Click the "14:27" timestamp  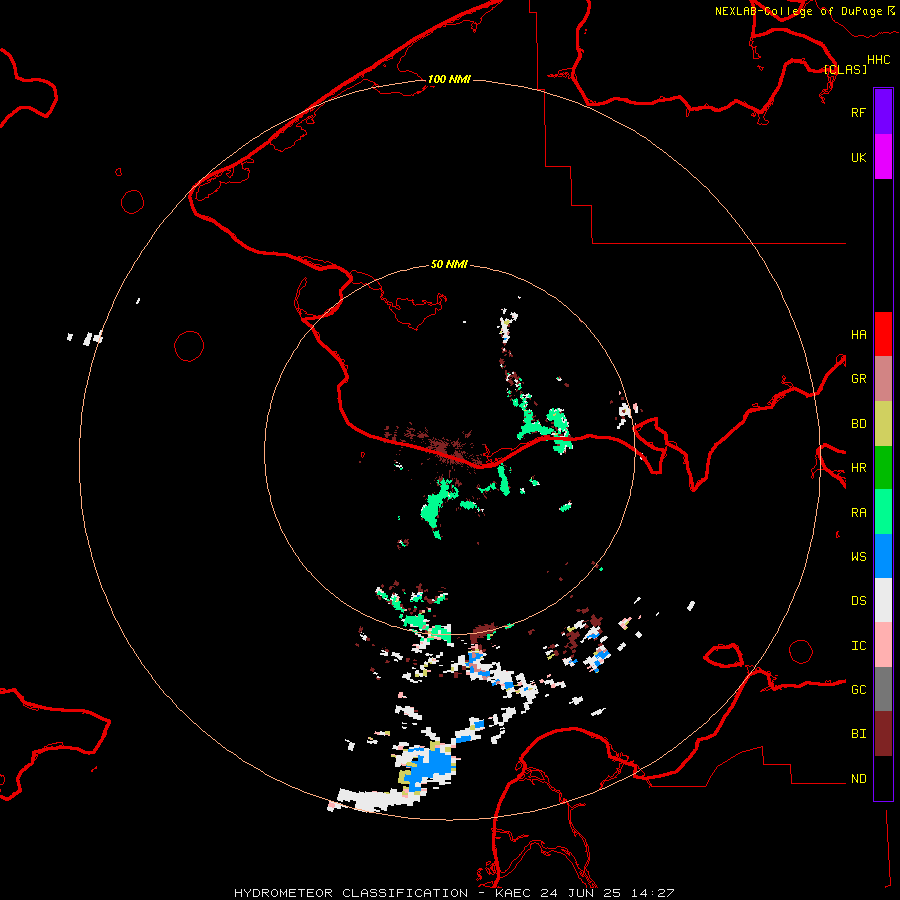tap(652, 893)
